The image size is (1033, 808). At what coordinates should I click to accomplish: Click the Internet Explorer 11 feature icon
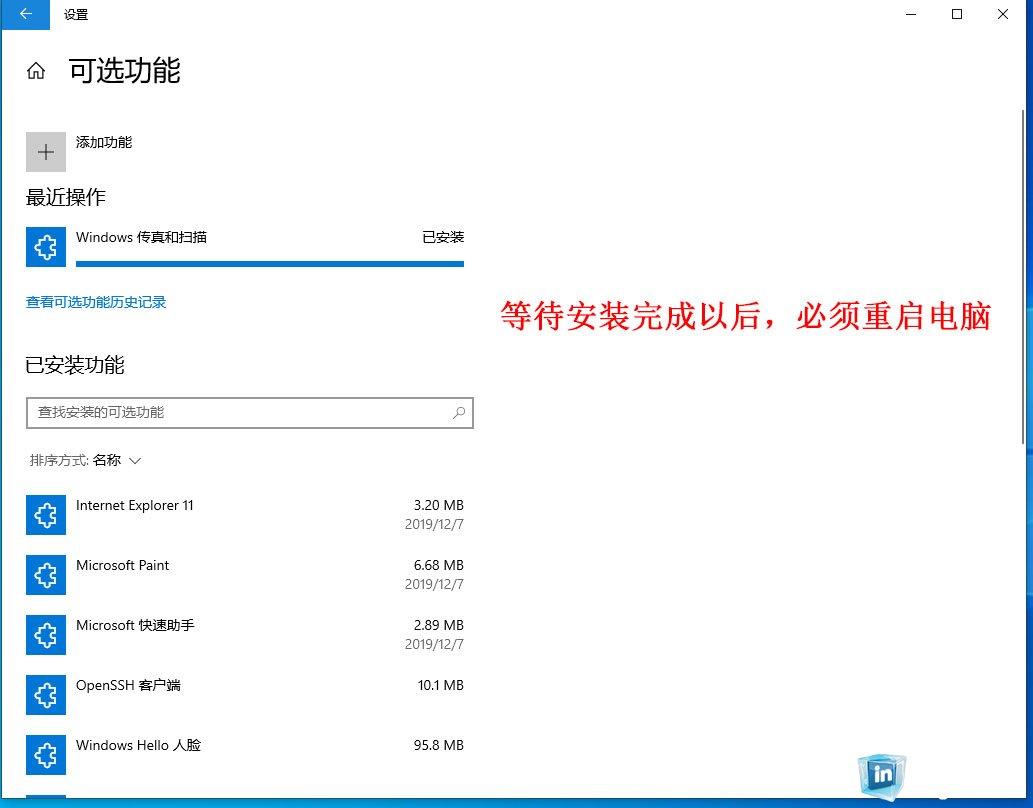click(x=45, y=515)
